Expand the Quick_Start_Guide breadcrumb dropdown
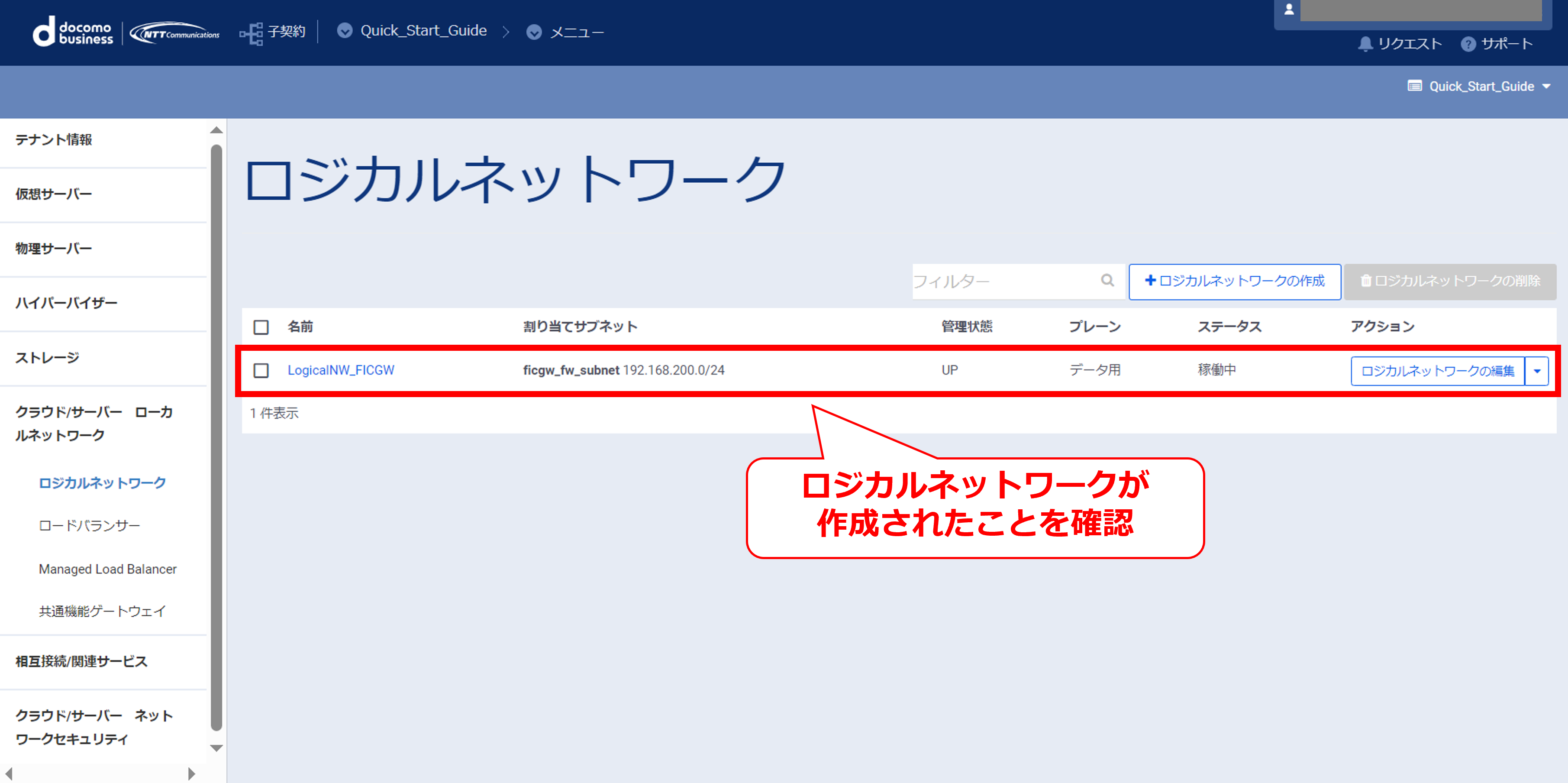The width and height of the screenshot is (1568, 783). pos(345,31)
